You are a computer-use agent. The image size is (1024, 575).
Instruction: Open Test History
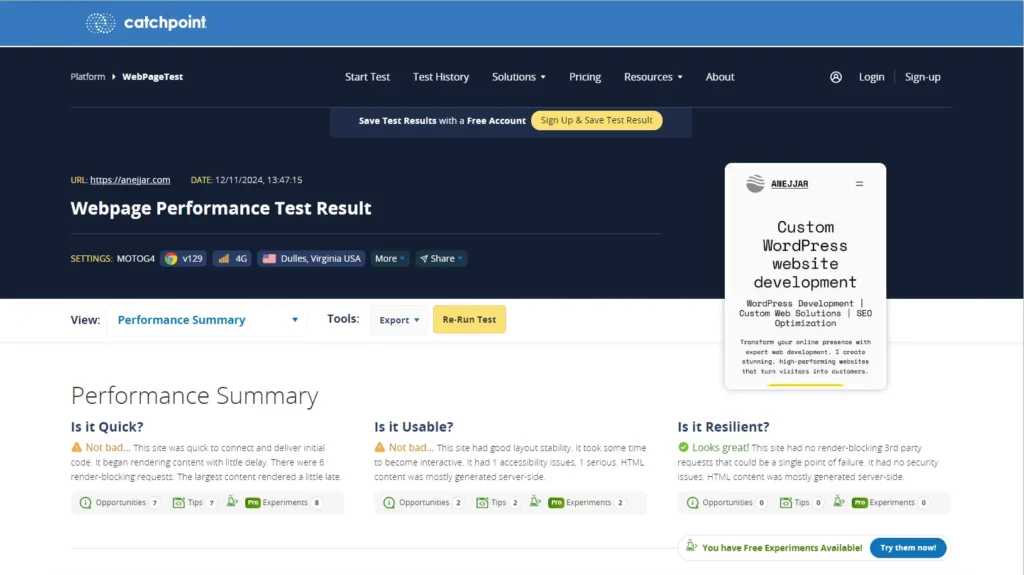441,77
